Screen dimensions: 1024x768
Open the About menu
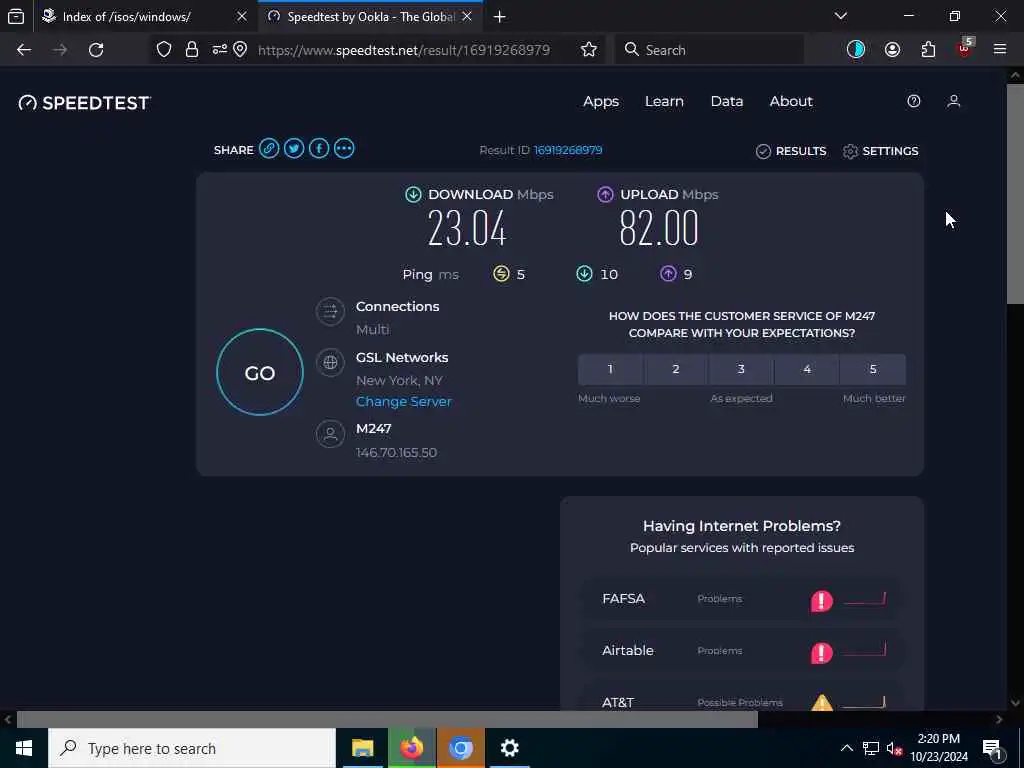[791, 101]
